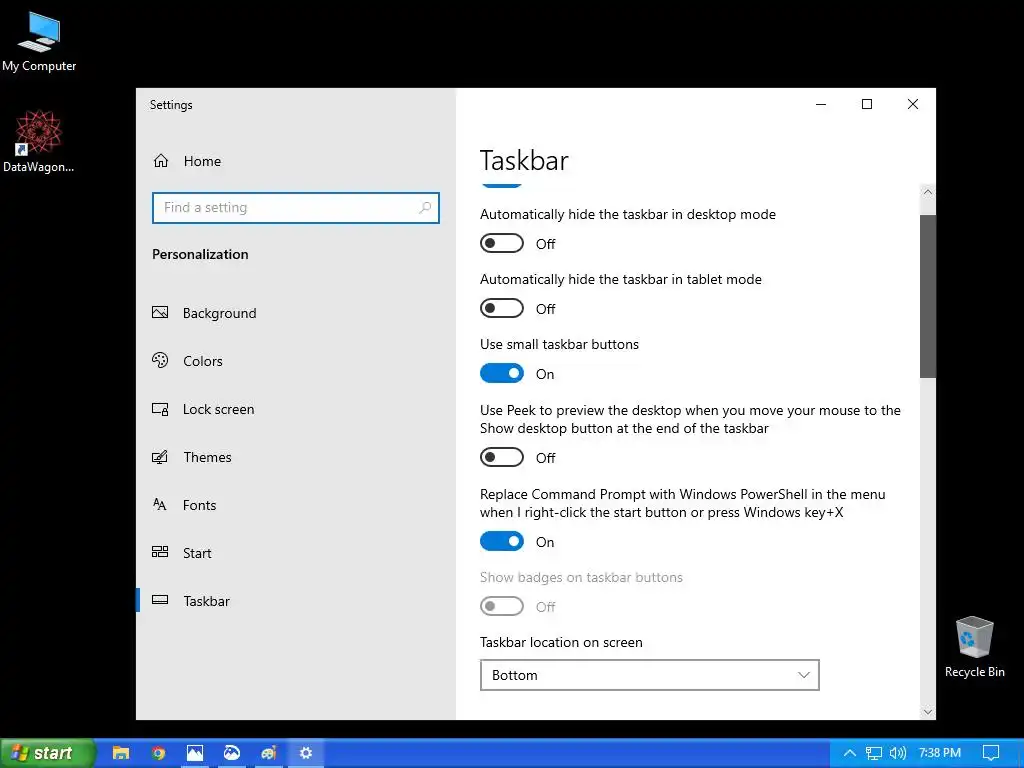Open the Paint palette taskbar icon
This screenshot has width=1024, height=768.
point(268,753)
